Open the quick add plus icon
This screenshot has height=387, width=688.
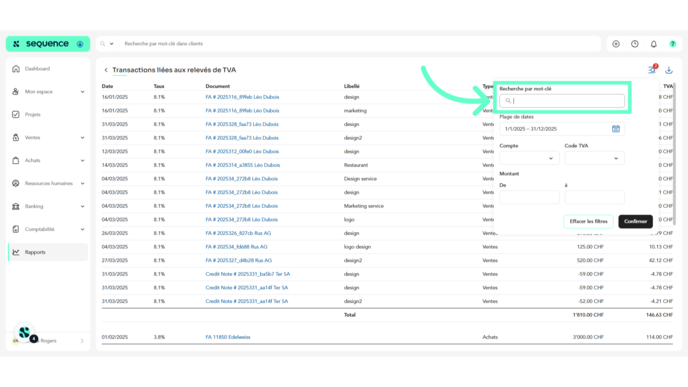pyautogui.click(x=616, y=44)
